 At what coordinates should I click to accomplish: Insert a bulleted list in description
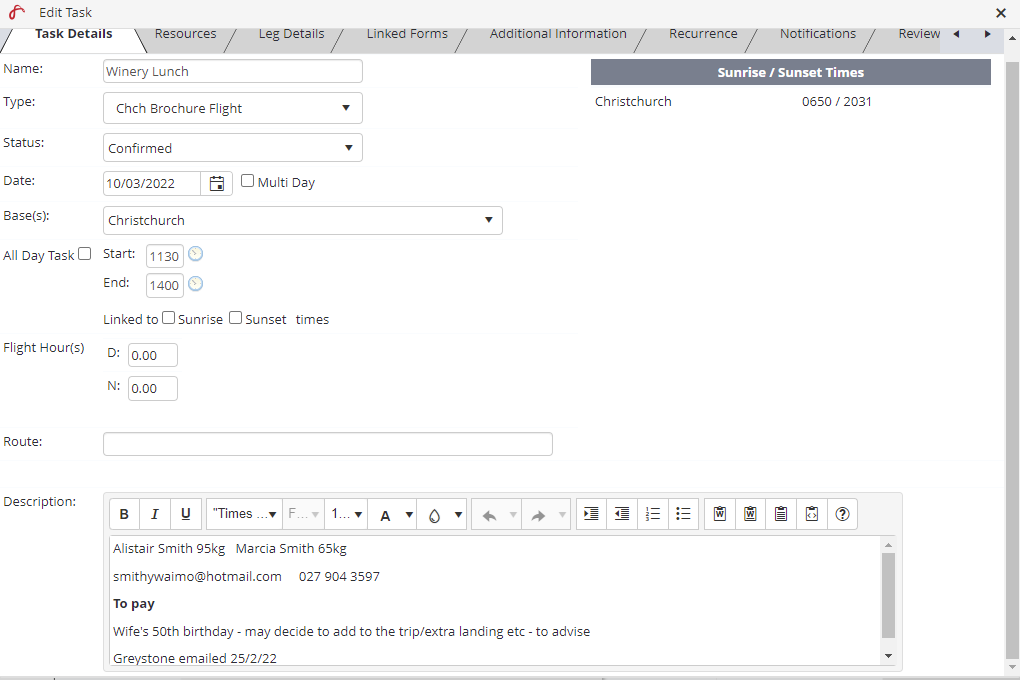[684, 514]
